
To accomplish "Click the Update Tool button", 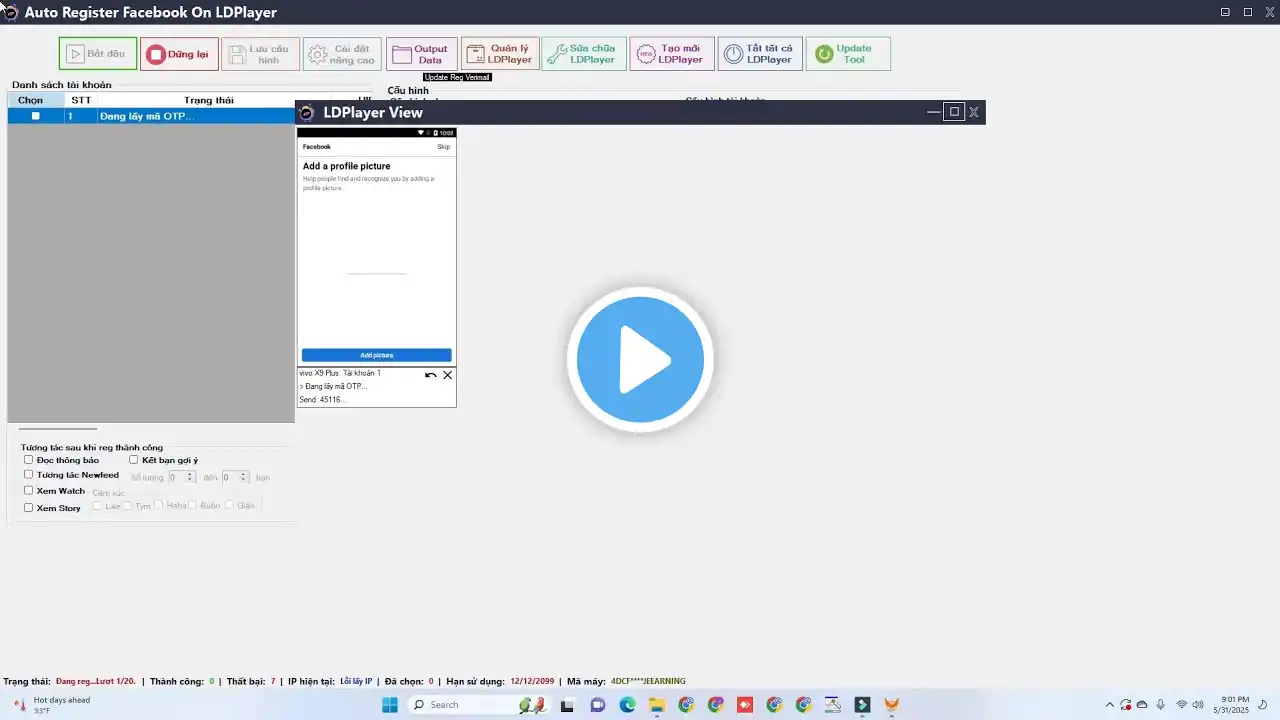I will coord(848,54).
